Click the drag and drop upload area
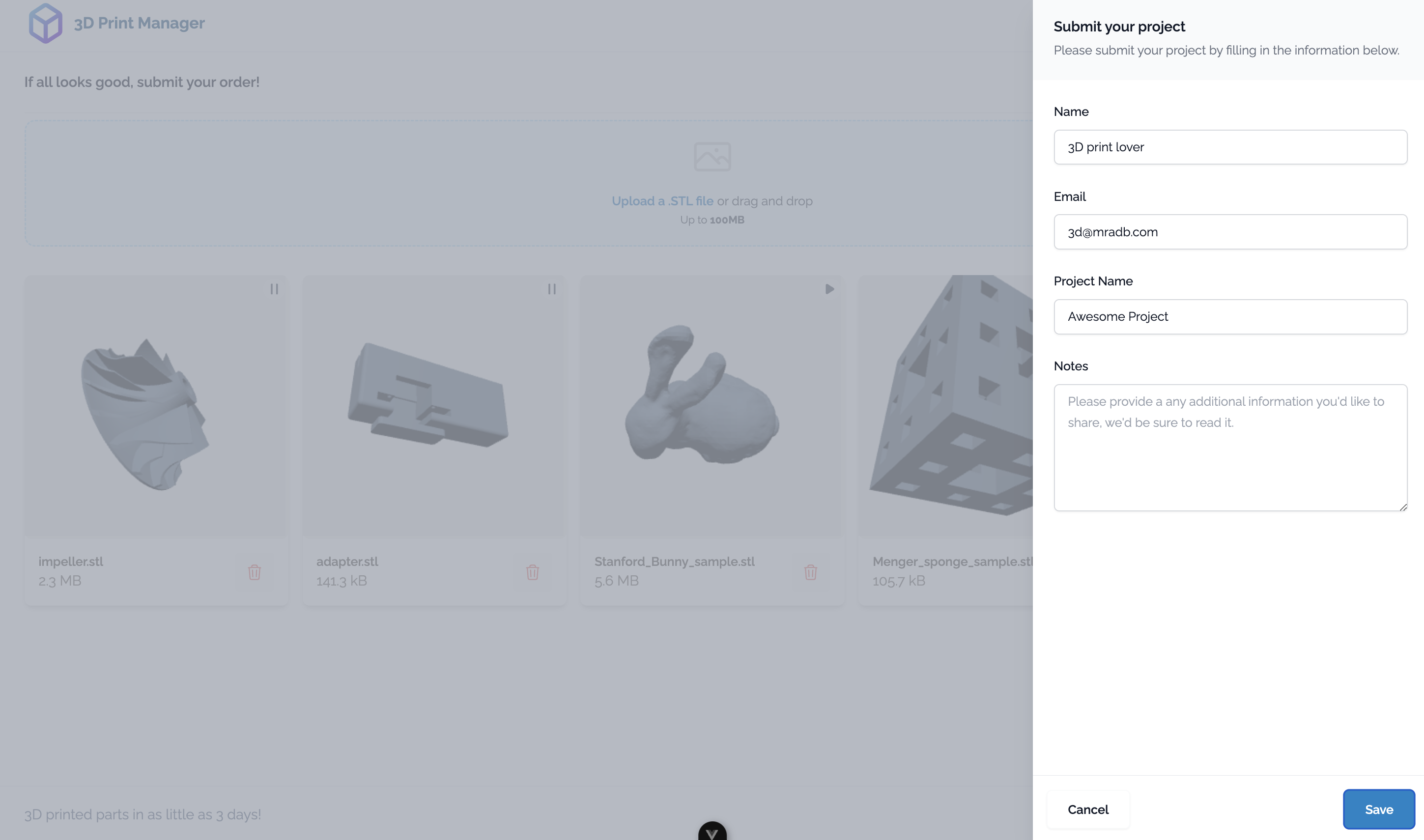 712,183
